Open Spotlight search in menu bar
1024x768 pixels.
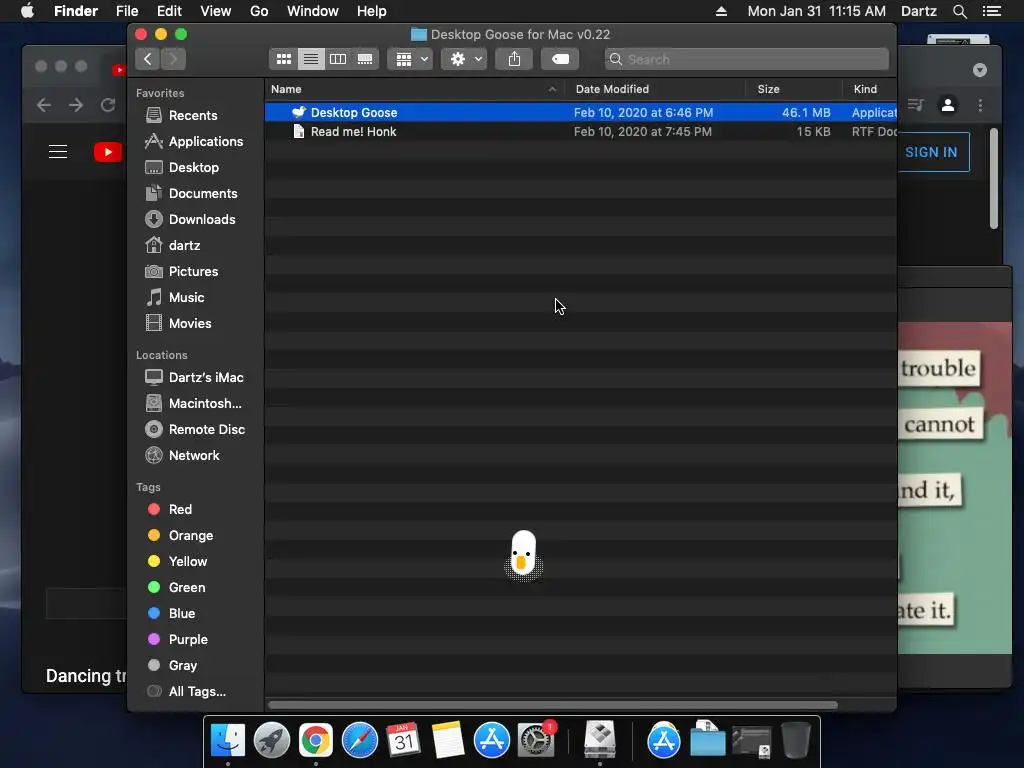point(959,11)
